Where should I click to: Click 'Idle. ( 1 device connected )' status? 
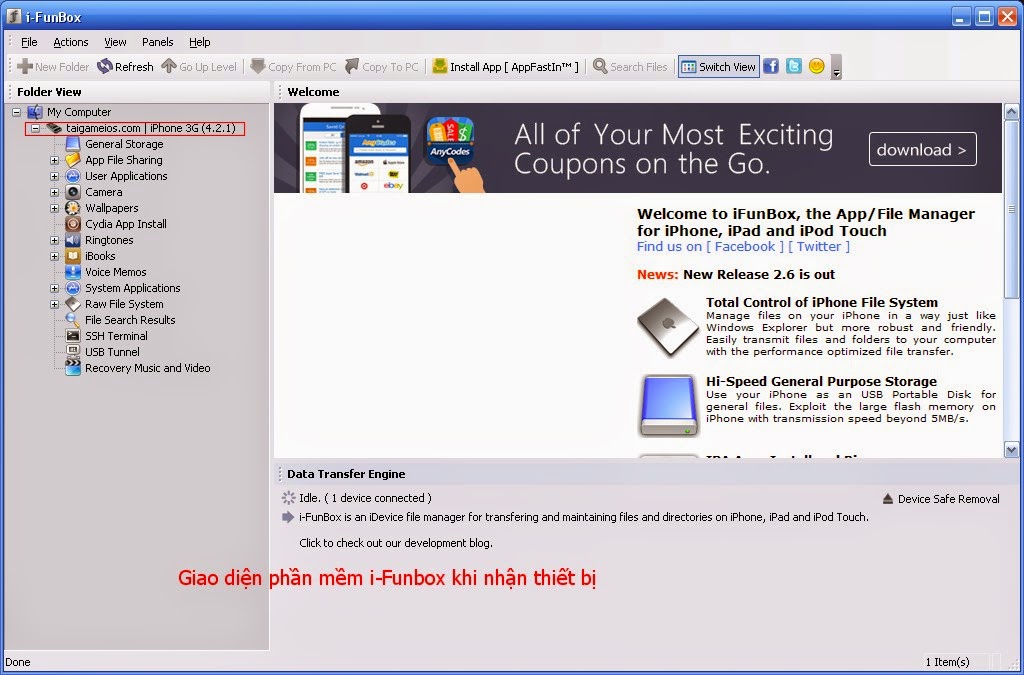(365, 498)
